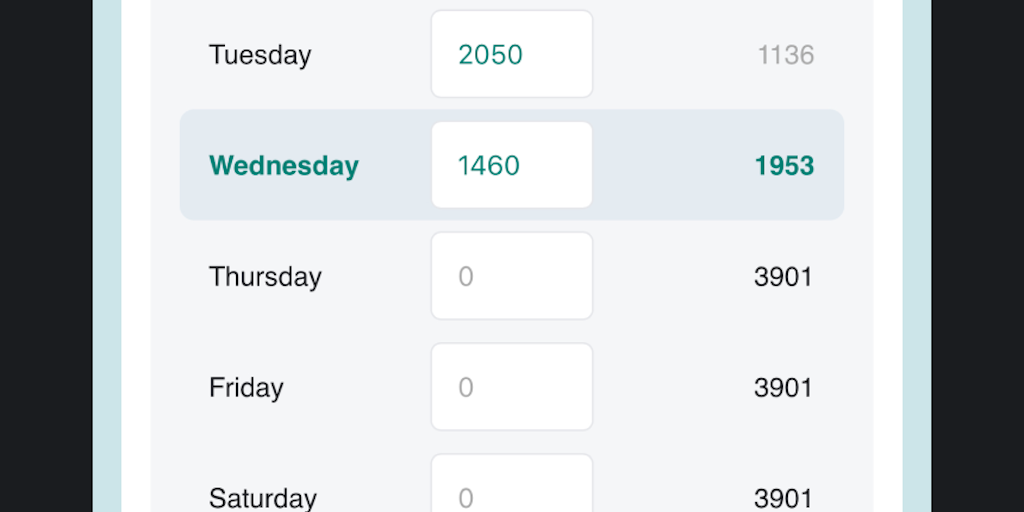1024x512 pixels.
Task: Click the Friday day label
Action: [246, 388]
